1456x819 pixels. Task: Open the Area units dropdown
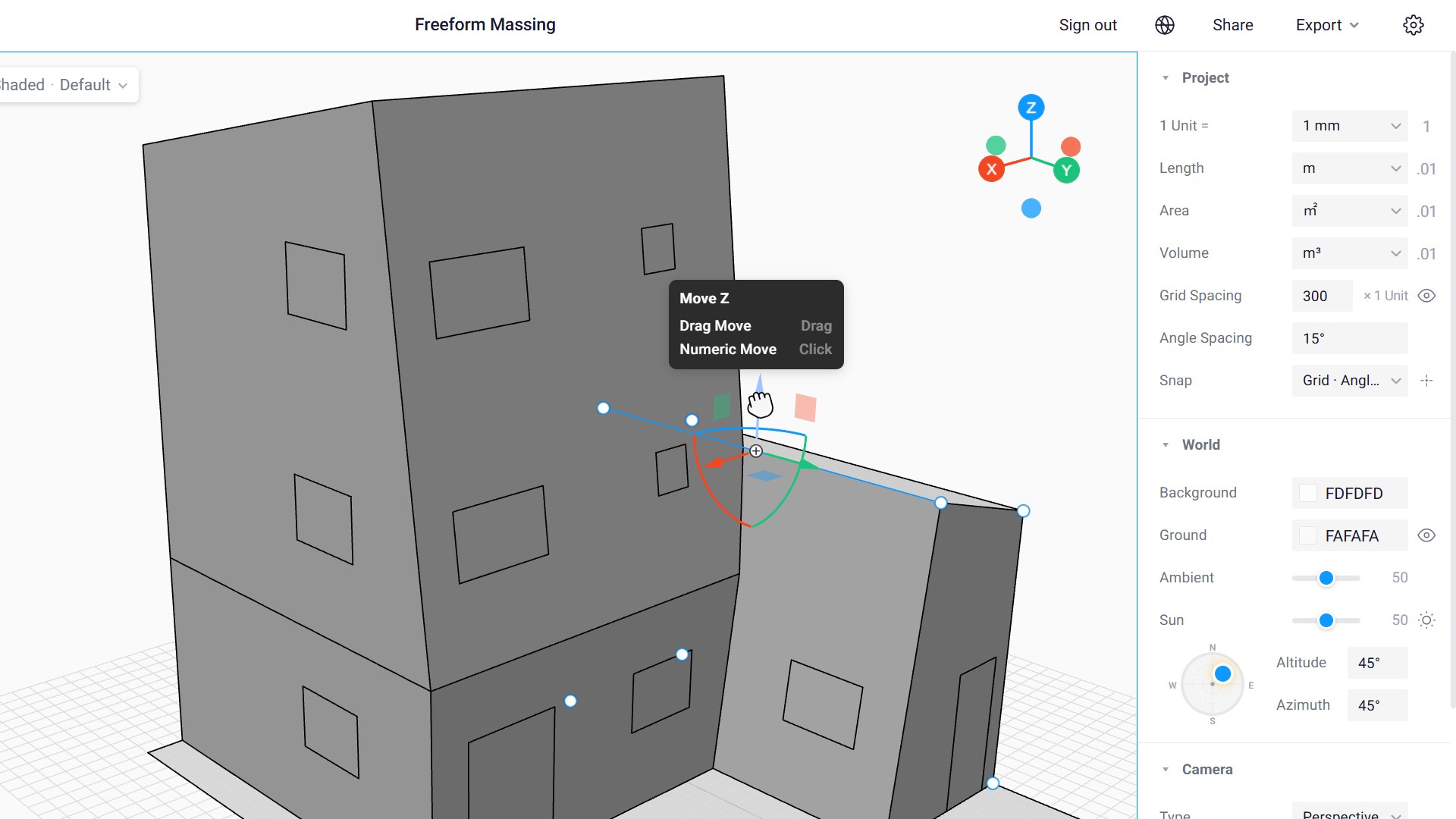click(x=1350, y=211)
